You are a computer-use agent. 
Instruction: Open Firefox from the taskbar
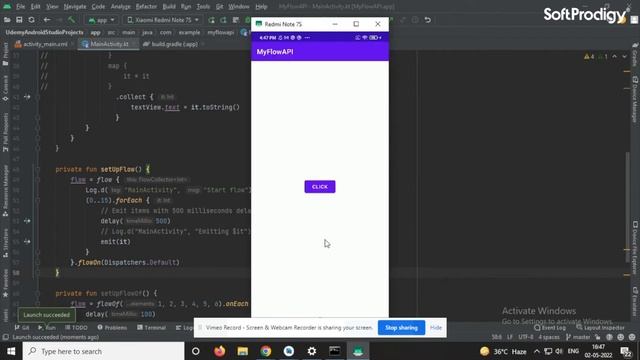[x=220, y=351]
